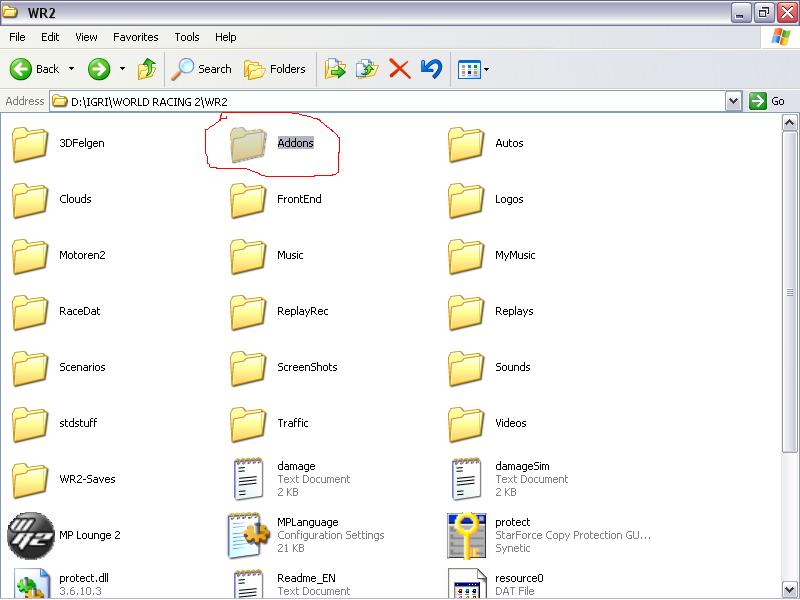Open the Tools menu
This screenshot has height=600, width=800.
187,37
